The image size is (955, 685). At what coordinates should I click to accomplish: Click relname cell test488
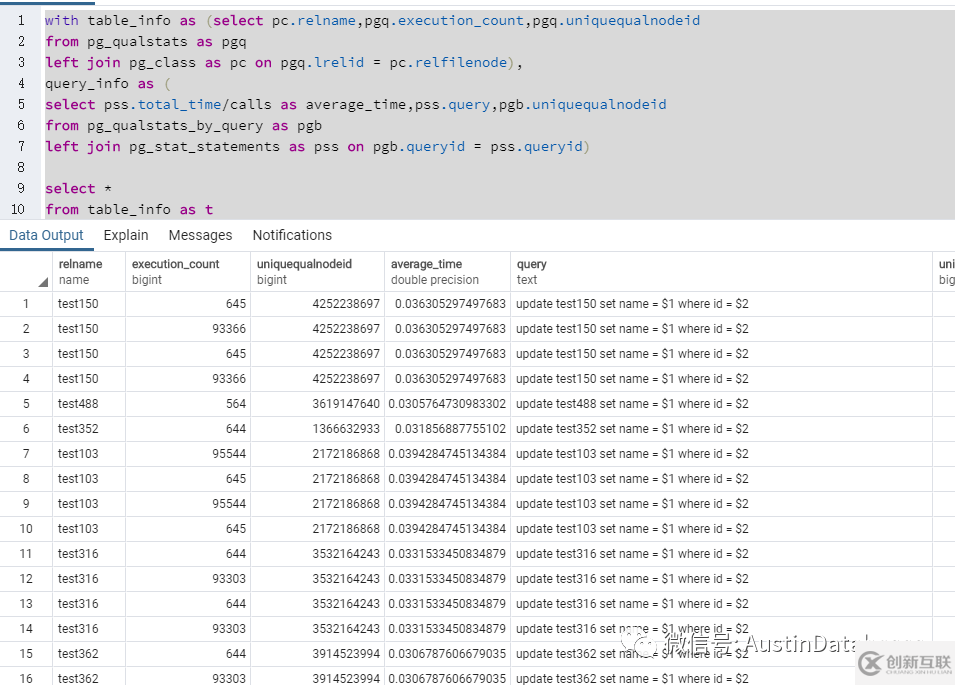(89, 404)
